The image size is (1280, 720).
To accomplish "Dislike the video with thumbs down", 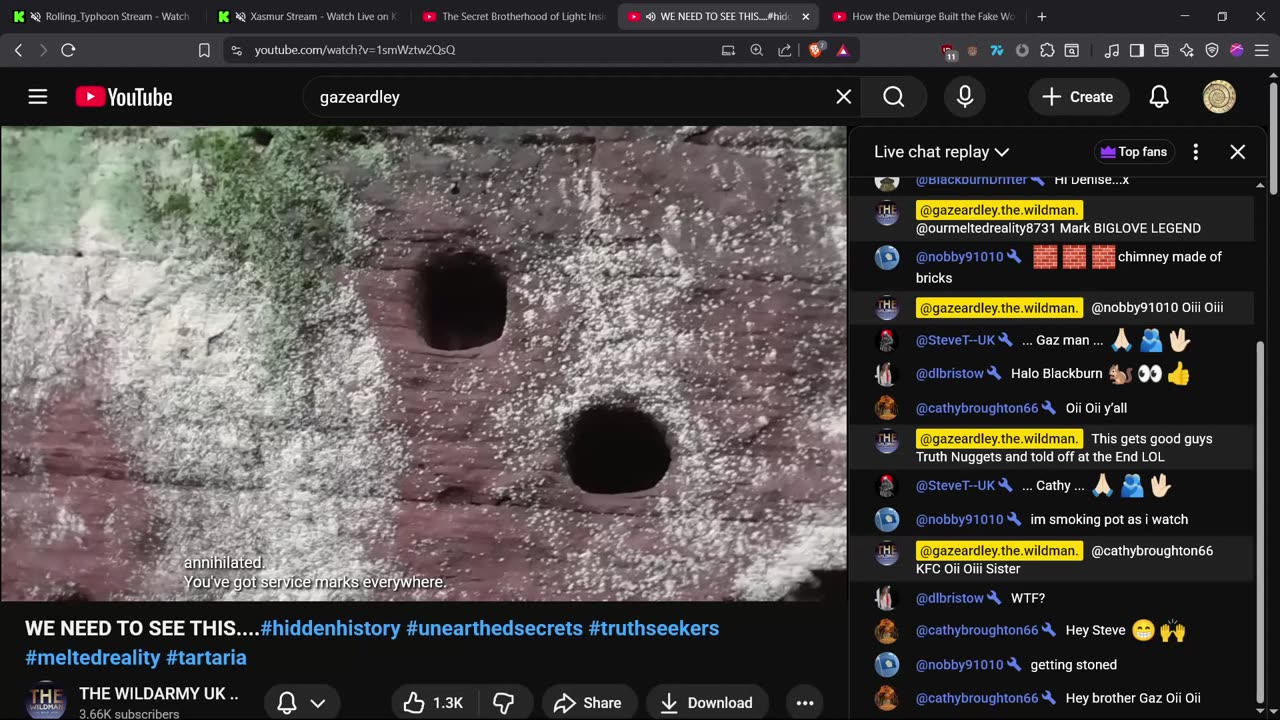I will 504,703.
